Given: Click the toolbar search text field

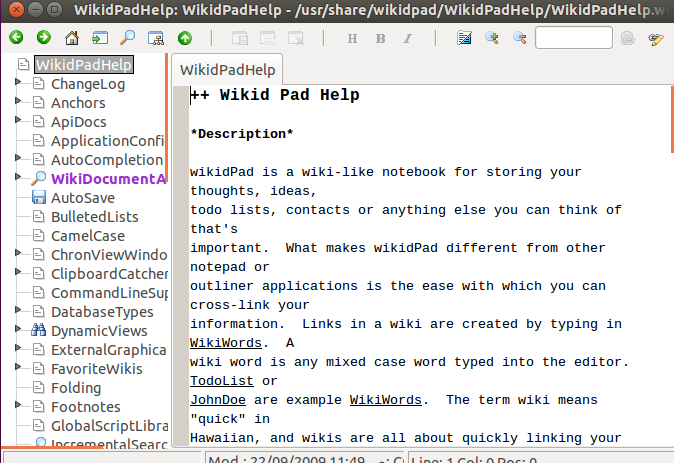Looking at the screenshot, I should point(574,37).
